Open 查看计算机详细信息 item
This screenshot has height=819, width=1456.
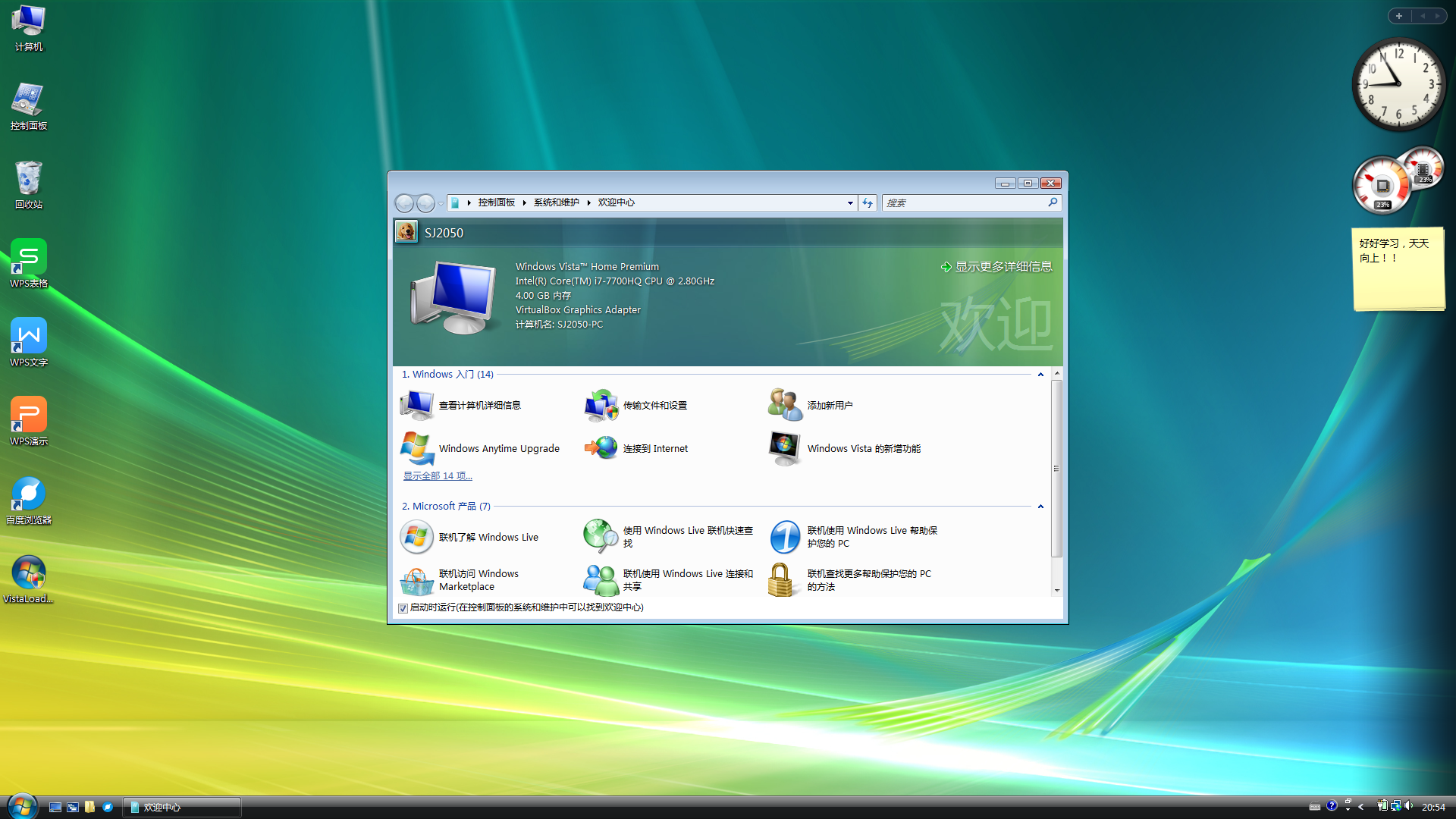[x=461, y=406]
